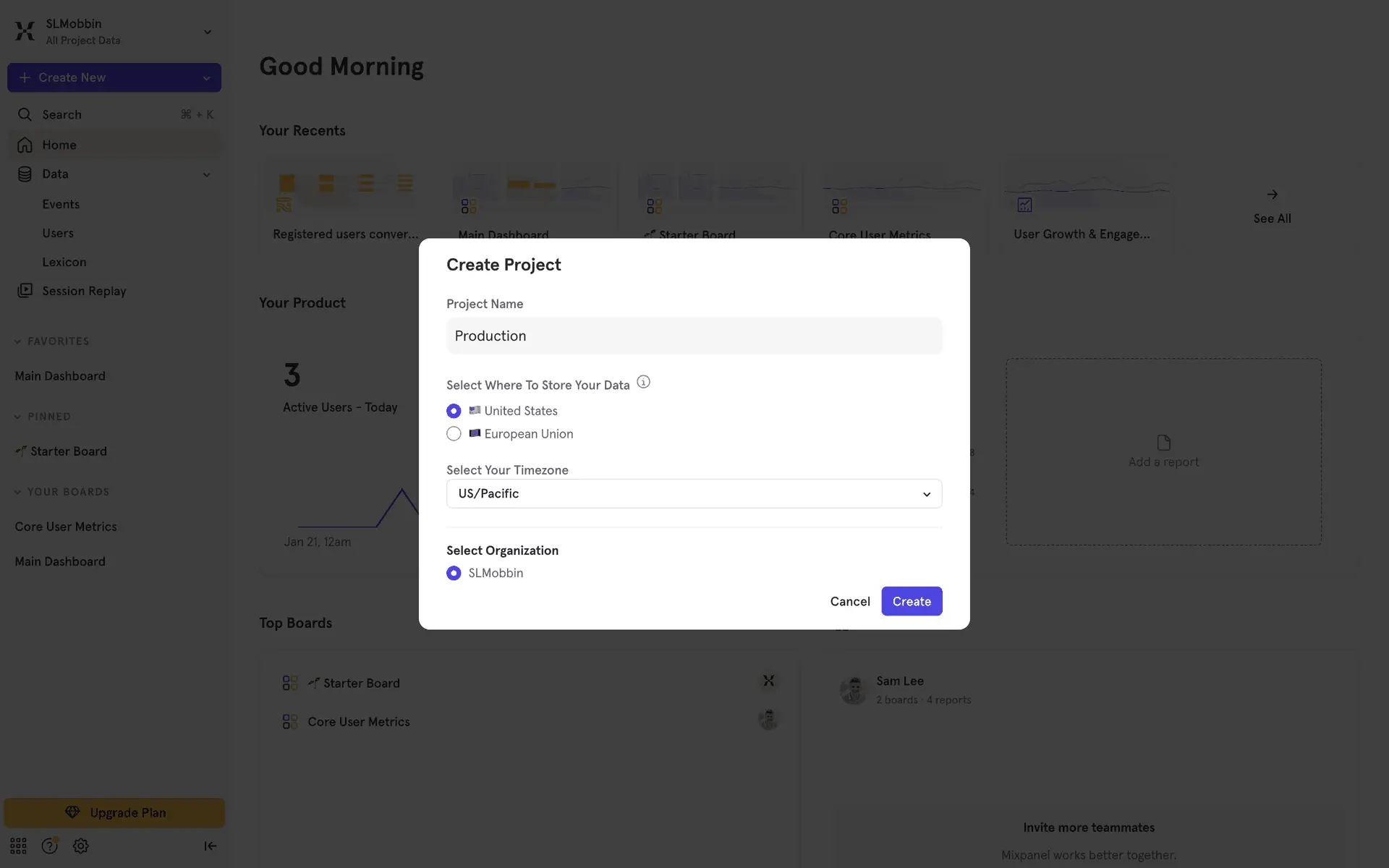Screen dimensions: 1389x868
Task: Click the apps grid icon in bottom-left corner
Action: coord(18,846)
